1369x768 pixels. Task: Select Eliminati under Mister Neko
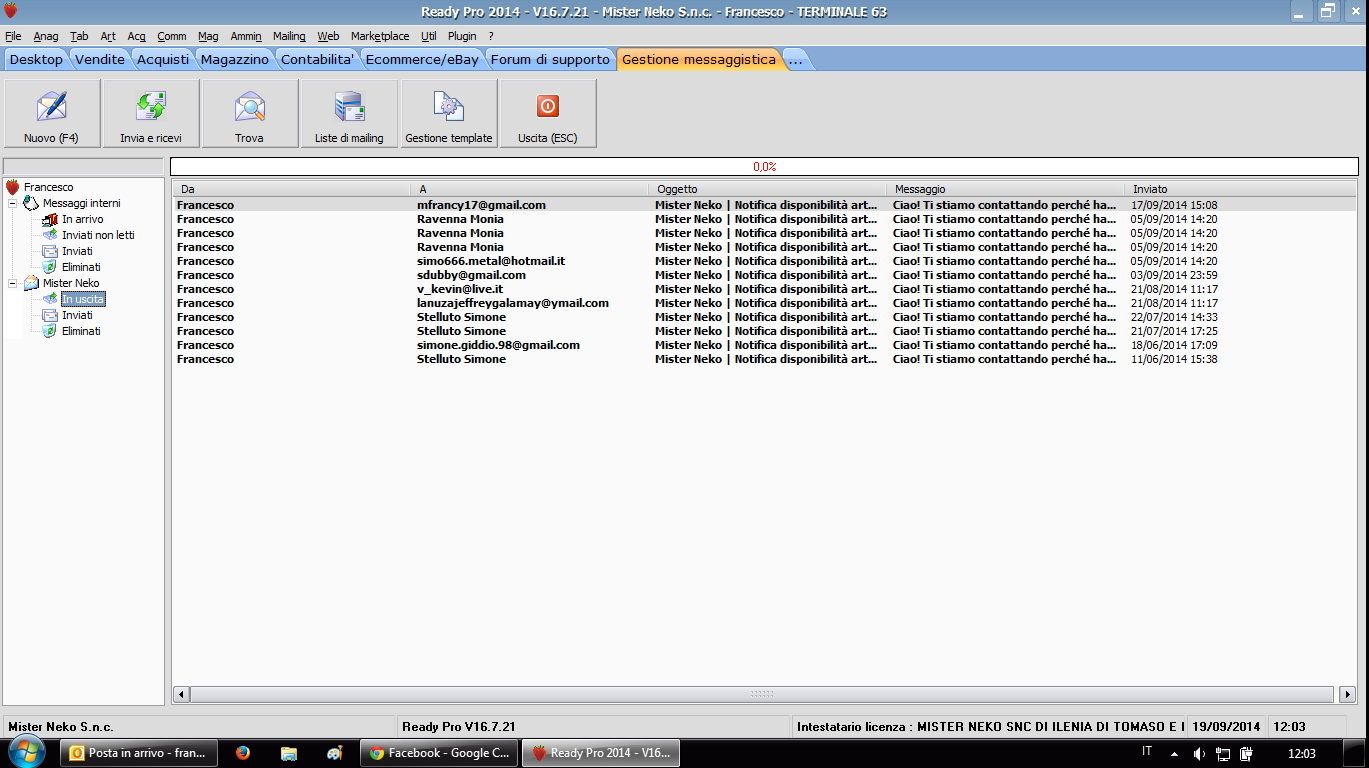(x=81, y=331)
